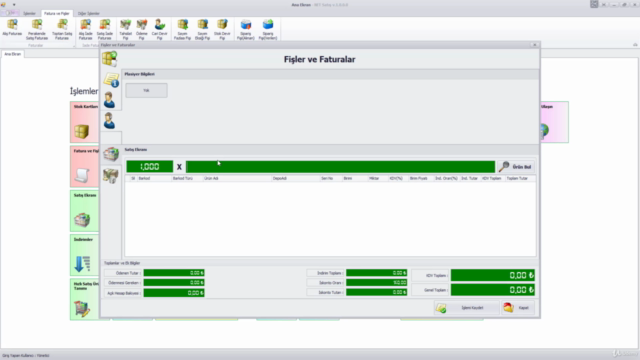Select the Fatura ve Fişler ribbon tab
The image size is (640, 360).
[57, 13]
